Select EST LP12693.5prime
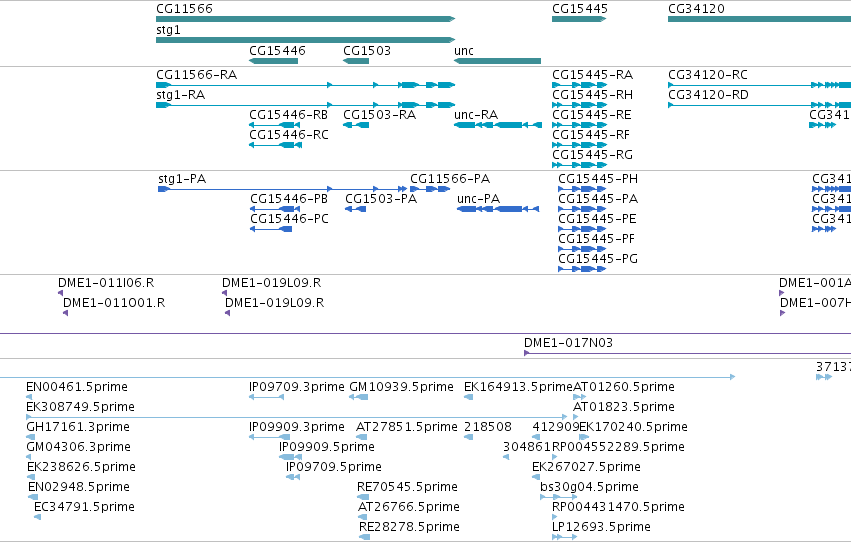Screen dimensions: 851x542 click(601, 527)
